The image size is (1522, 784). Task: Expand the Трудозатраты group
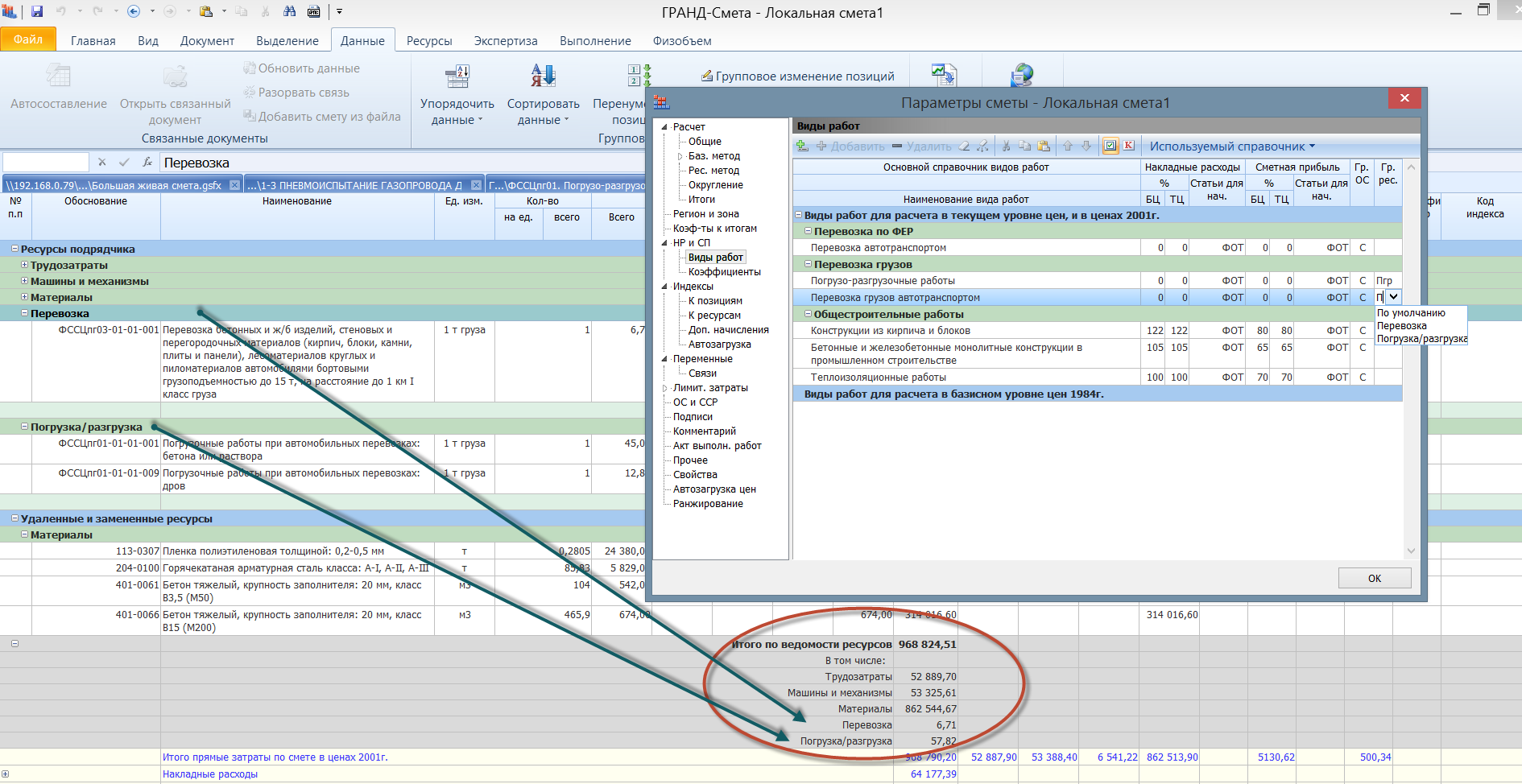(x=24, y=265)
